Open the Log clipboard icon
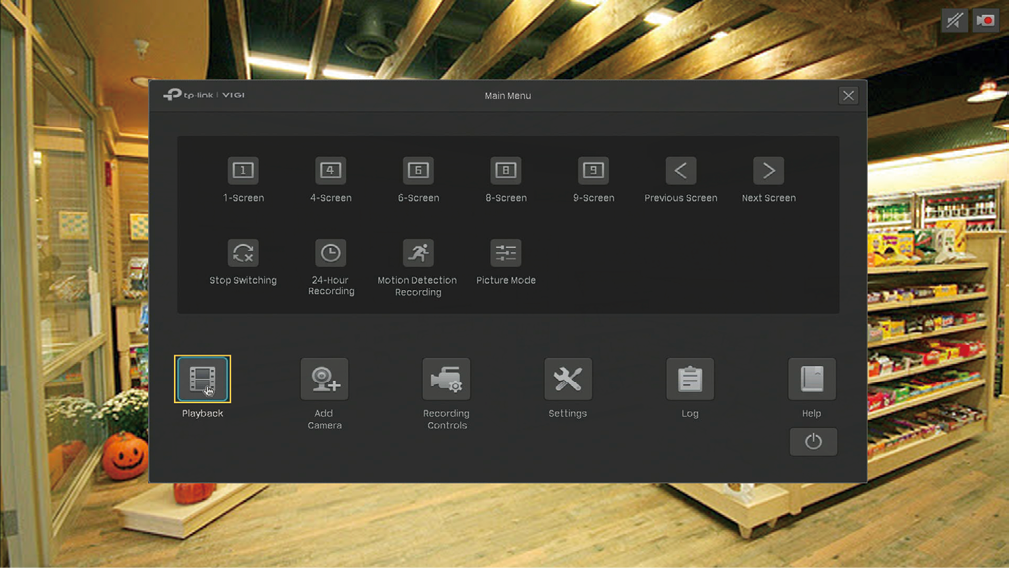The width and height of the screenshot is (1009, 568). [690, 379]
